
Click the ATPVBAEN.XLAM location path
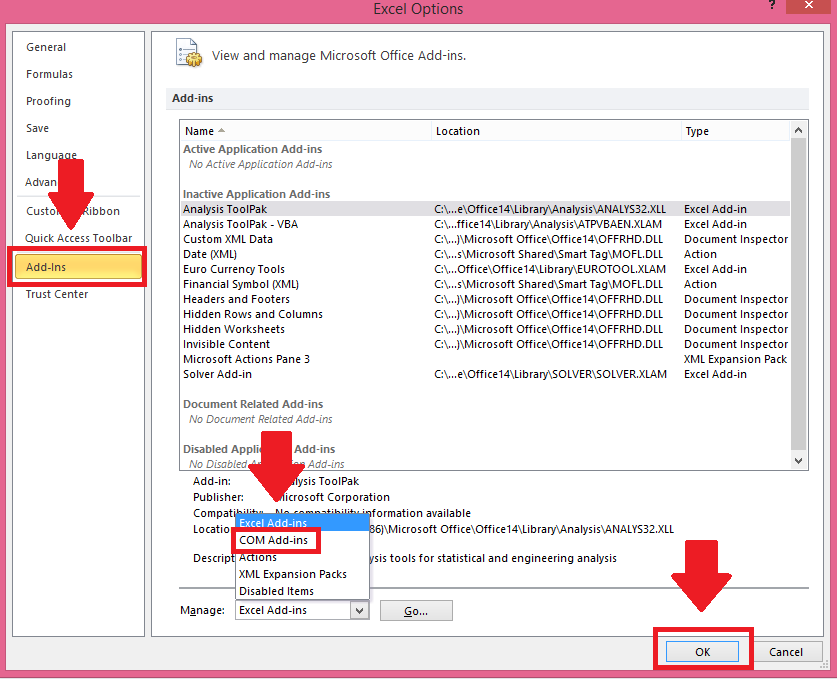548,224
